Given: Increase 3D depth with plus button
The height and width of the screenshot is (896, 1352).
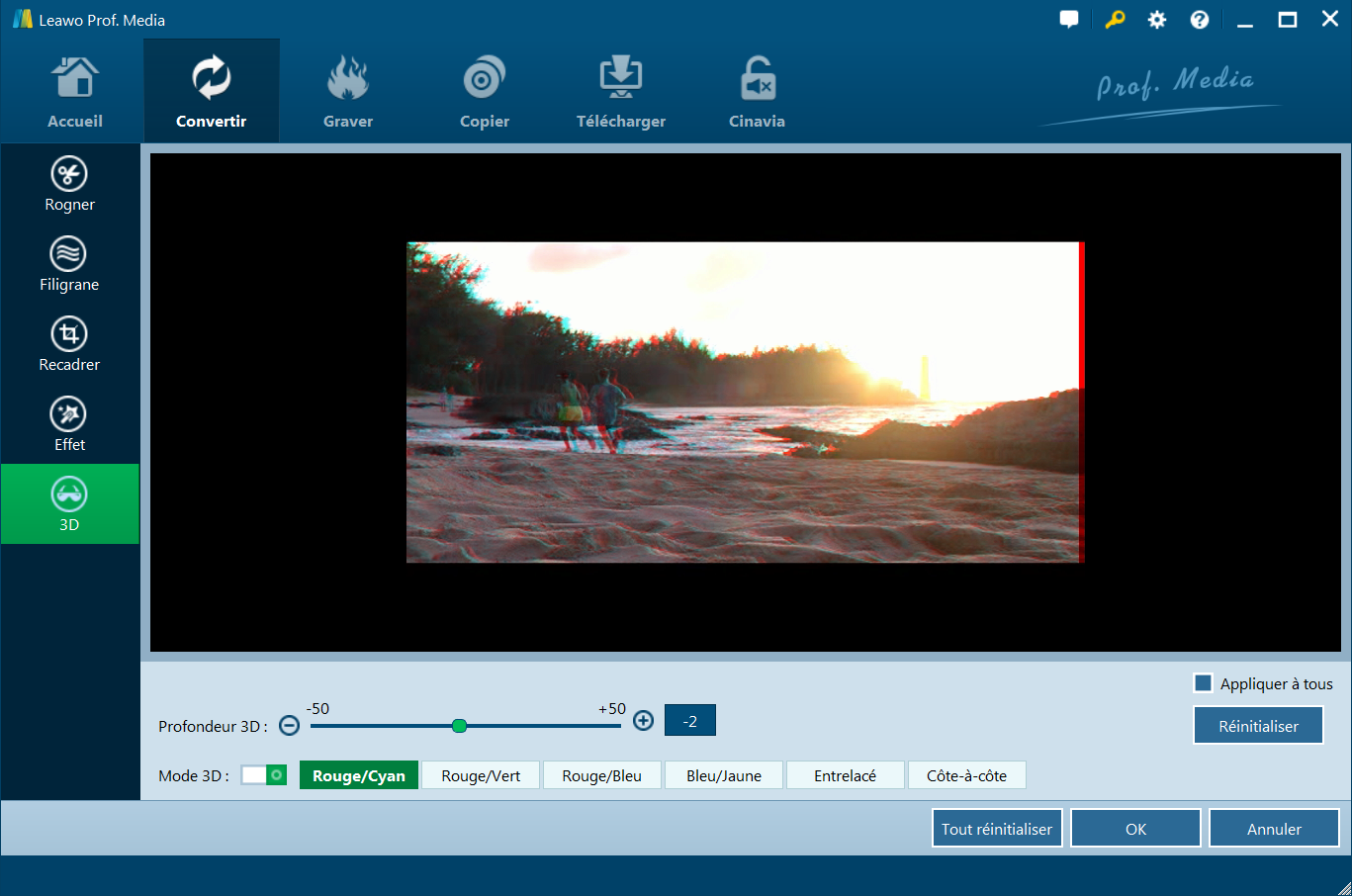Looking at the screenshot, I should [x=644, y=721].
